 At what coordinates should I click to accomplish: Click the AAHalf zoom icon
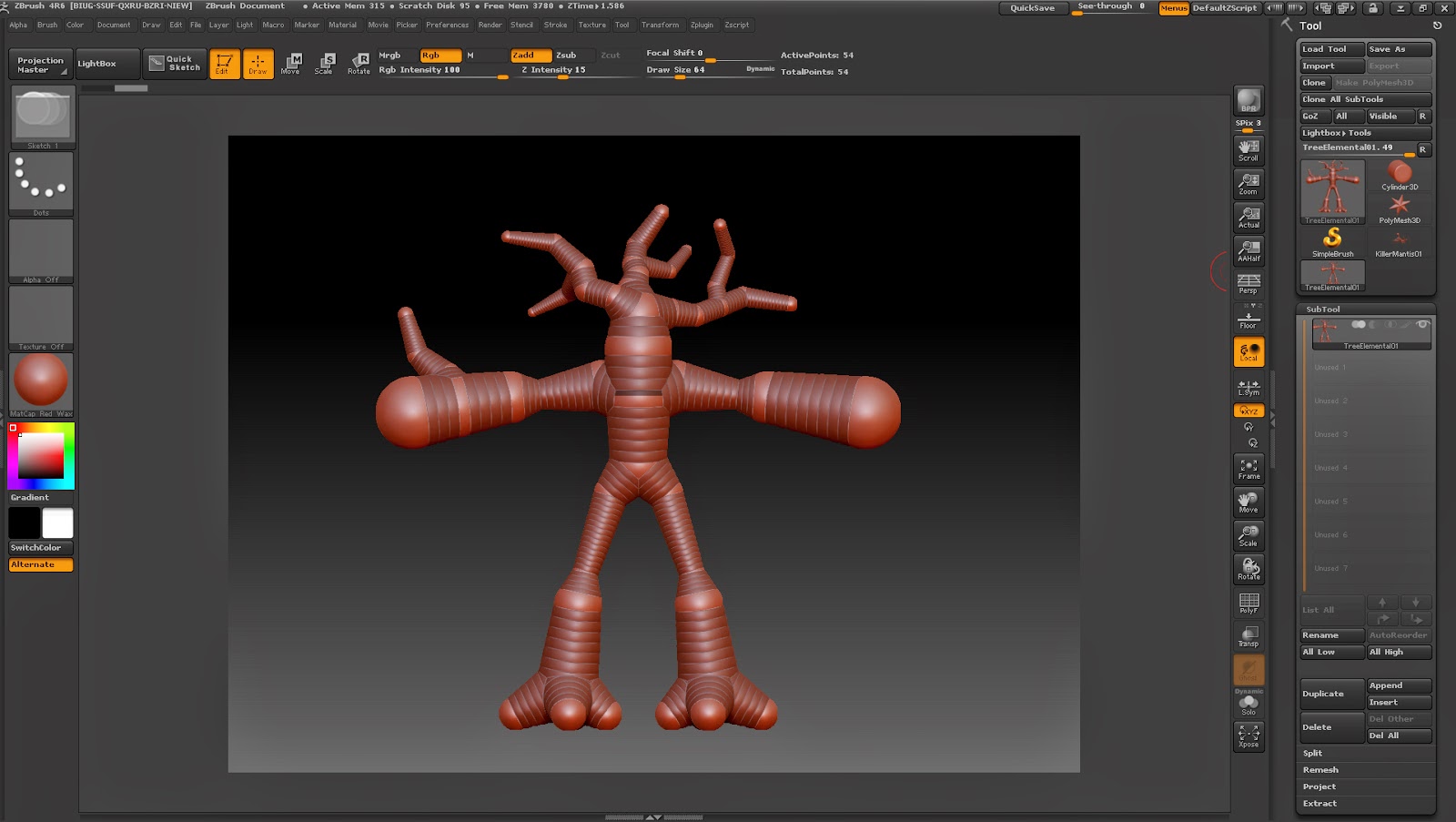[1249, 250]
